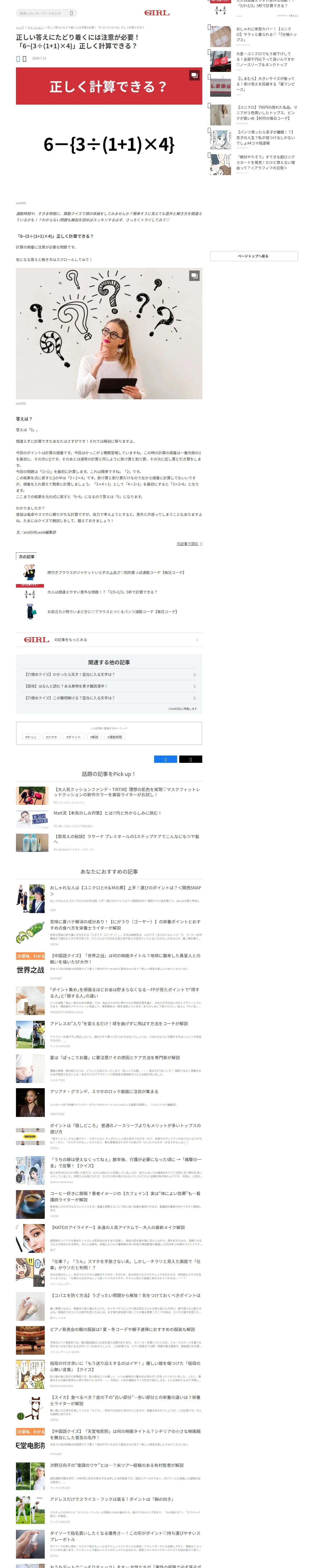This screenshot has width=314, height=1568.
Task: Open article 【スイカ】食べるべき？皮の下の"白い部分"
Action: (x=126, y=1400)
